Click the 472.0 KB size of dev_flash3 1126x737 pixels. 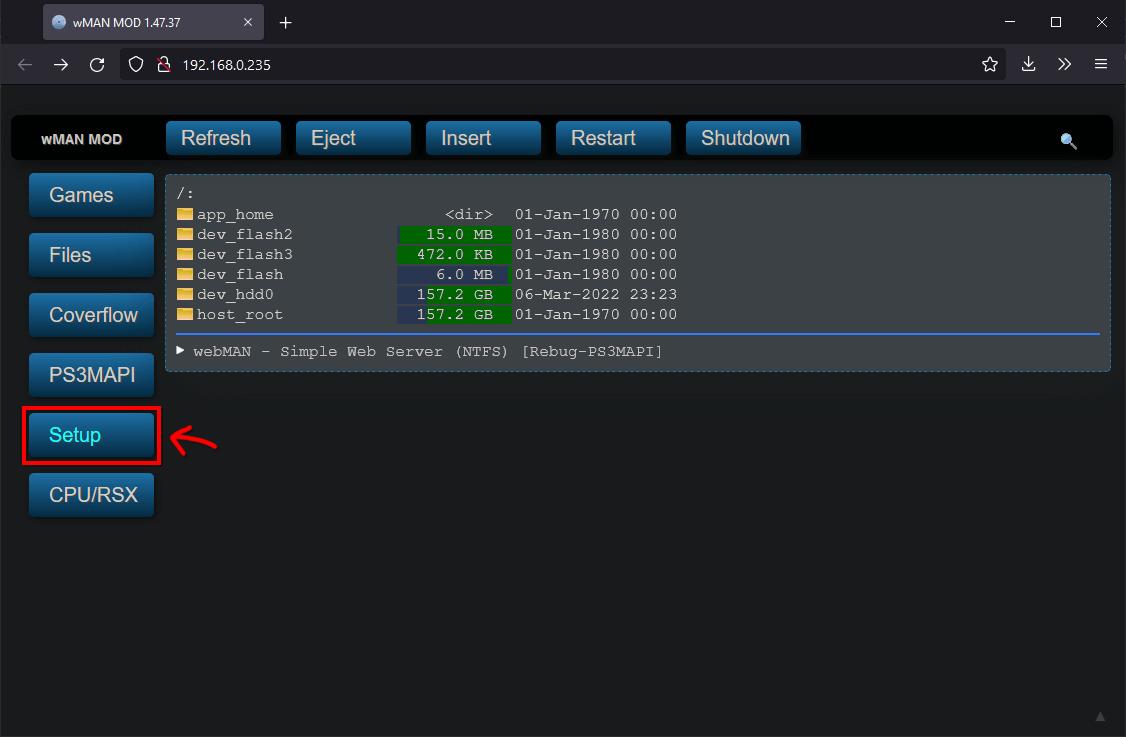tap(455, 254)
